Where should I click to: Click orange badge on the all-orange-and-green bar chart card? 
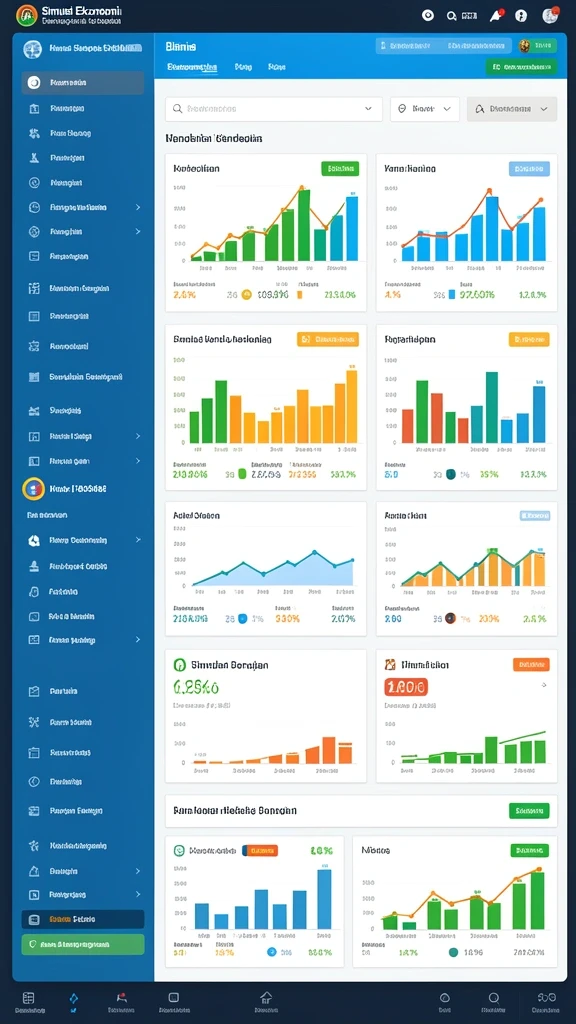[328, 339]
